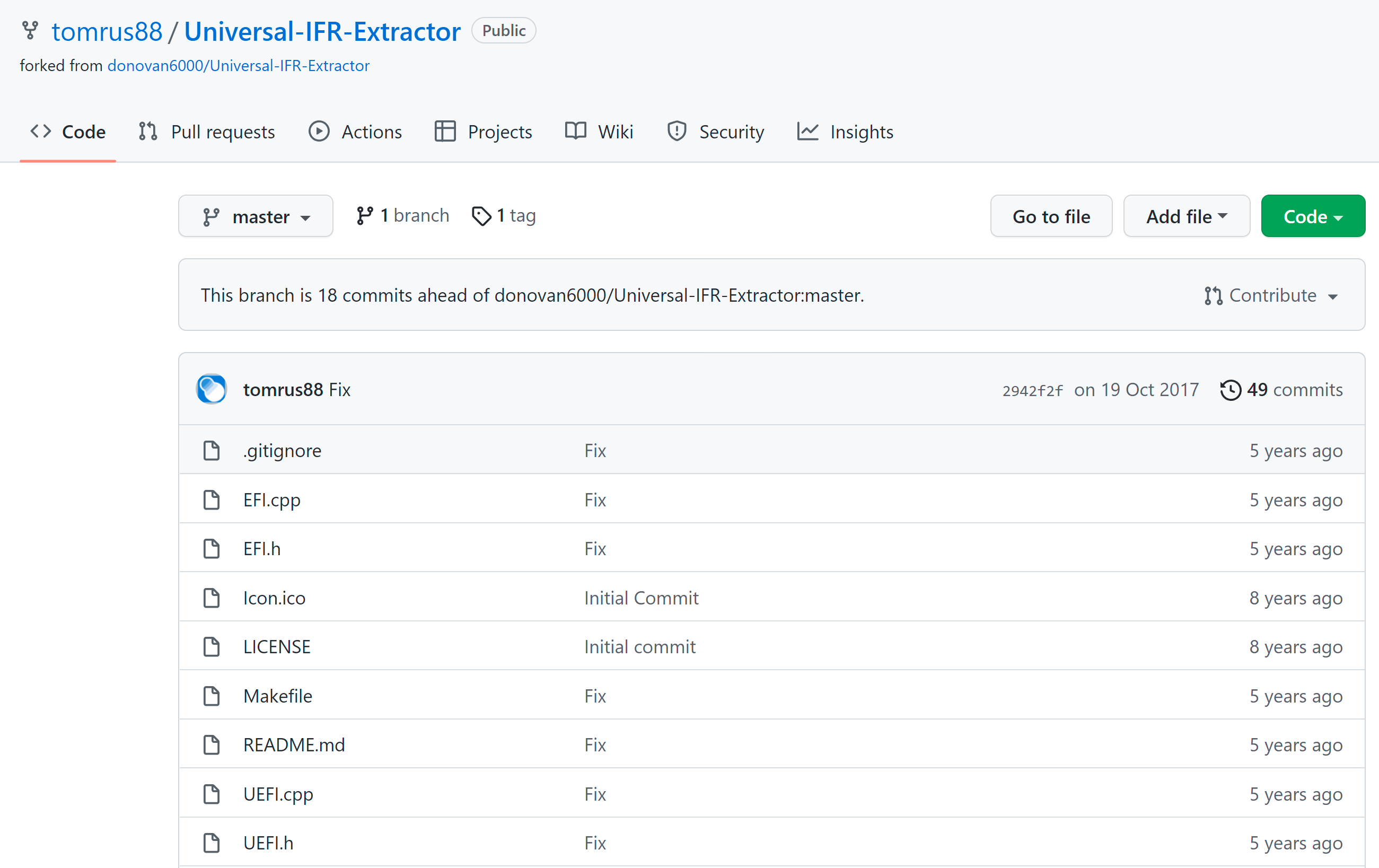Open the Wiki tab

[x=599, y=131]
